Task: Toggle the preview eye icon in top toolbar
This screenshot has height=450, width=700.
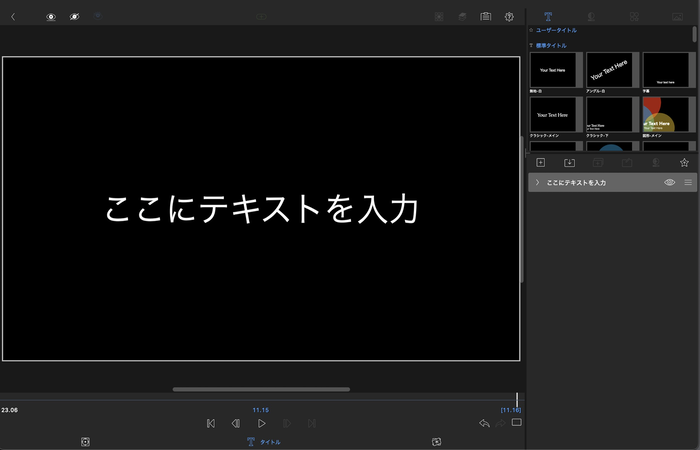Action: click(x=51, y=17)
